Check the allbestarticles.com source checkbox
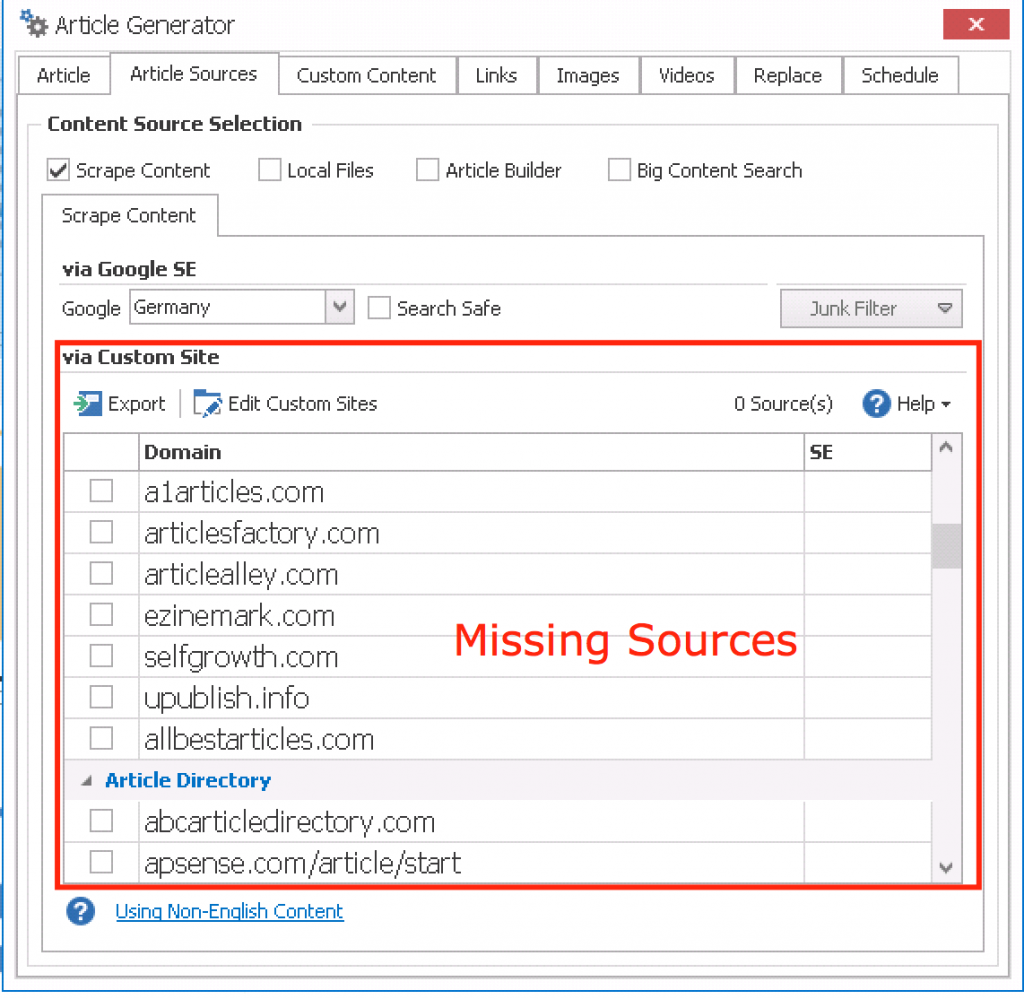 click(101, 738)
